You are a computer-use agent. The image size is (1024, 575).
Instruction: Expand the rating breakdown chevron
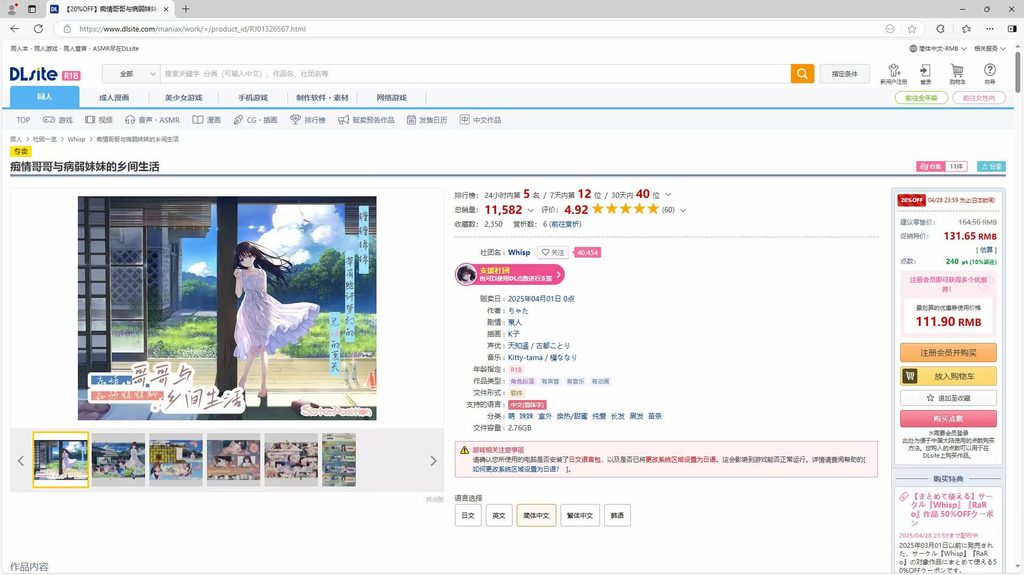click(683, 210)
